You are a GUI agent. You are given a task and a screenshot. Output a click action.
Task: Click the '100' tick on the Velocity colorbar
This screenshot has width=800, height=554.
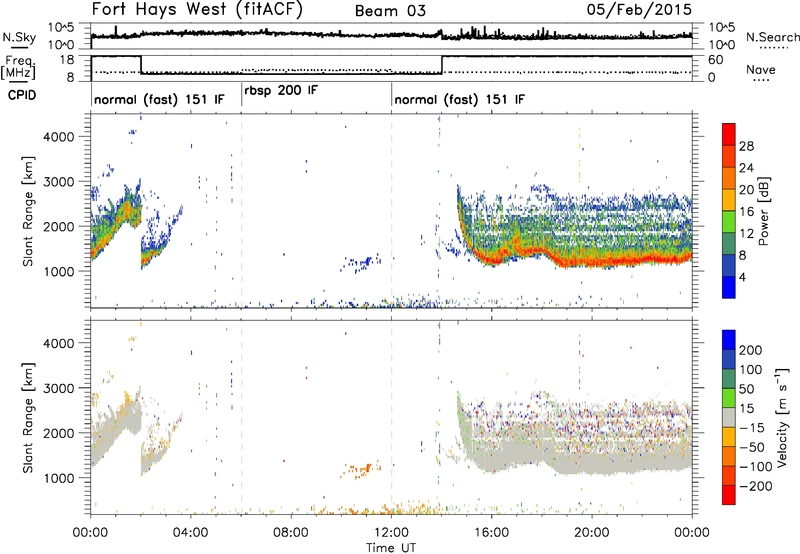751,369
